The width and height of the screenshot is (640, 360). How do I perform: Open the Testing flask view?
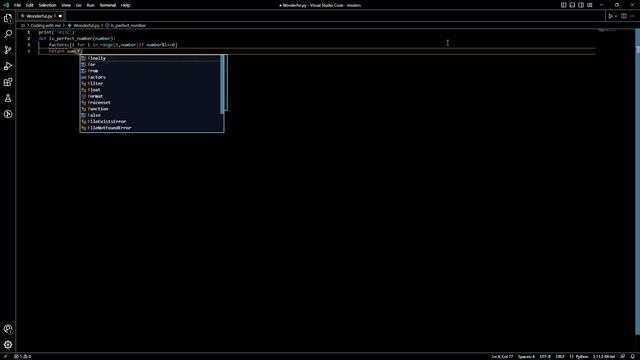[8, 98]
